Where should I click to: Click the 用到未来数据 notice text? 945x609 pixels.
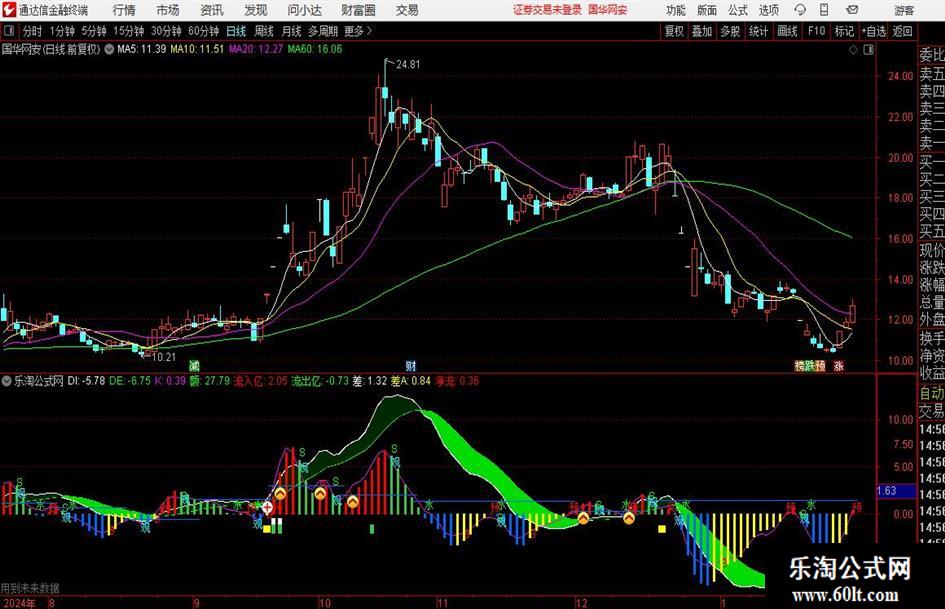[30, 588]
